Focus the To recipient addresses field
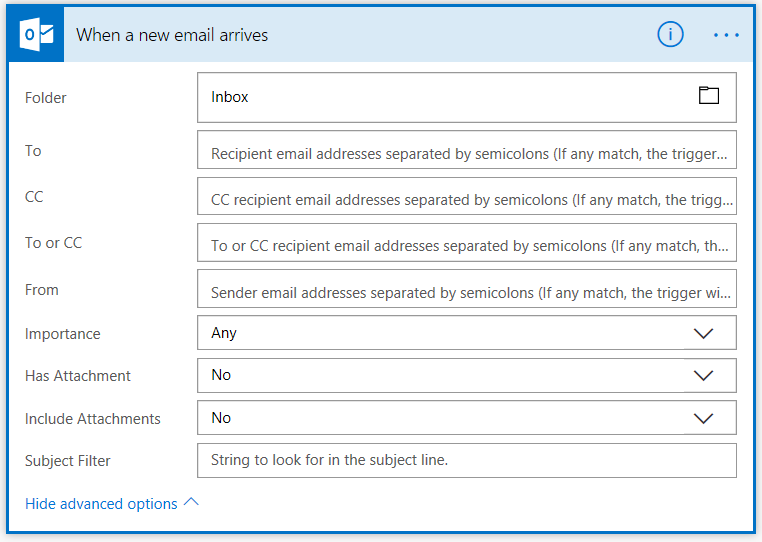 tap(466, 155)
